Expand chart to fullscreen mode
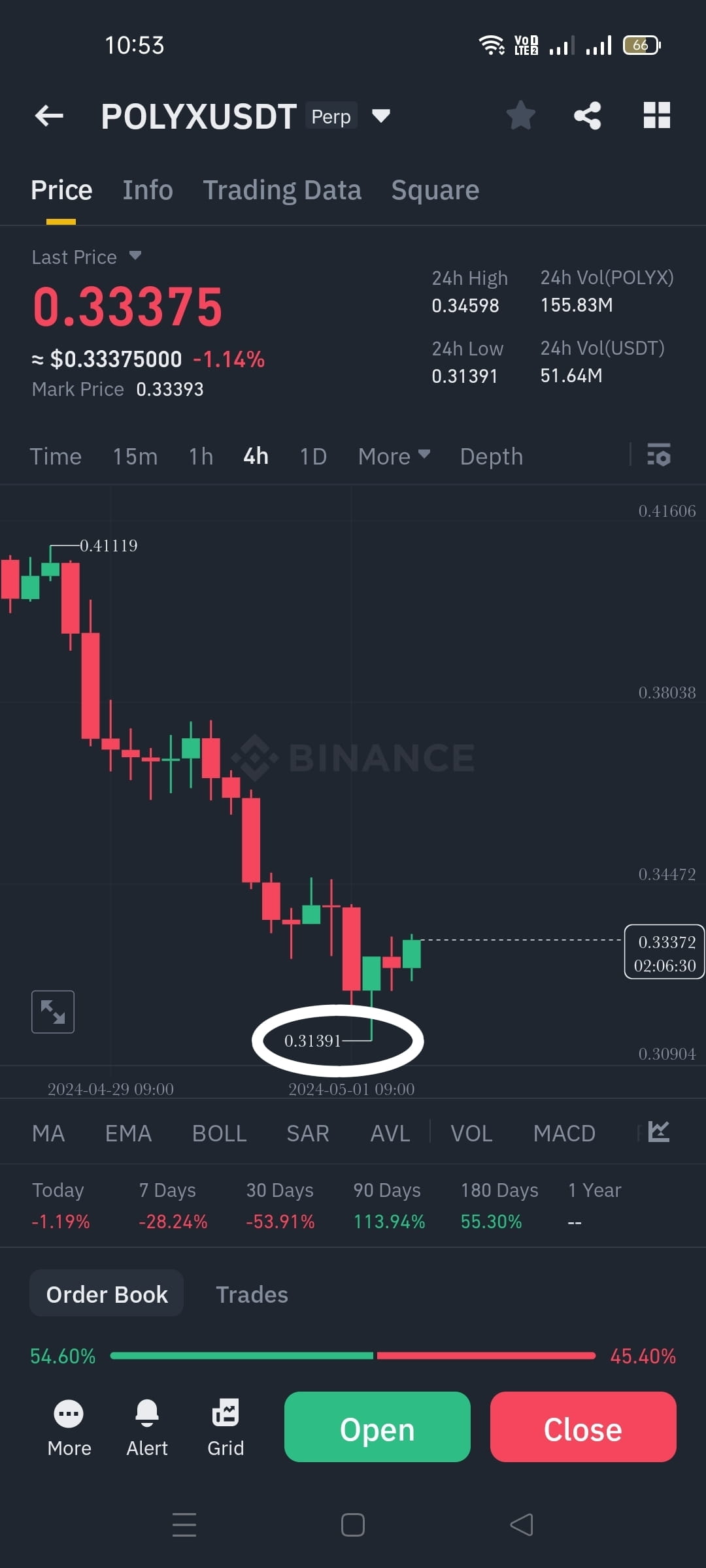The image size is (706, 1568). point(53,1011)
